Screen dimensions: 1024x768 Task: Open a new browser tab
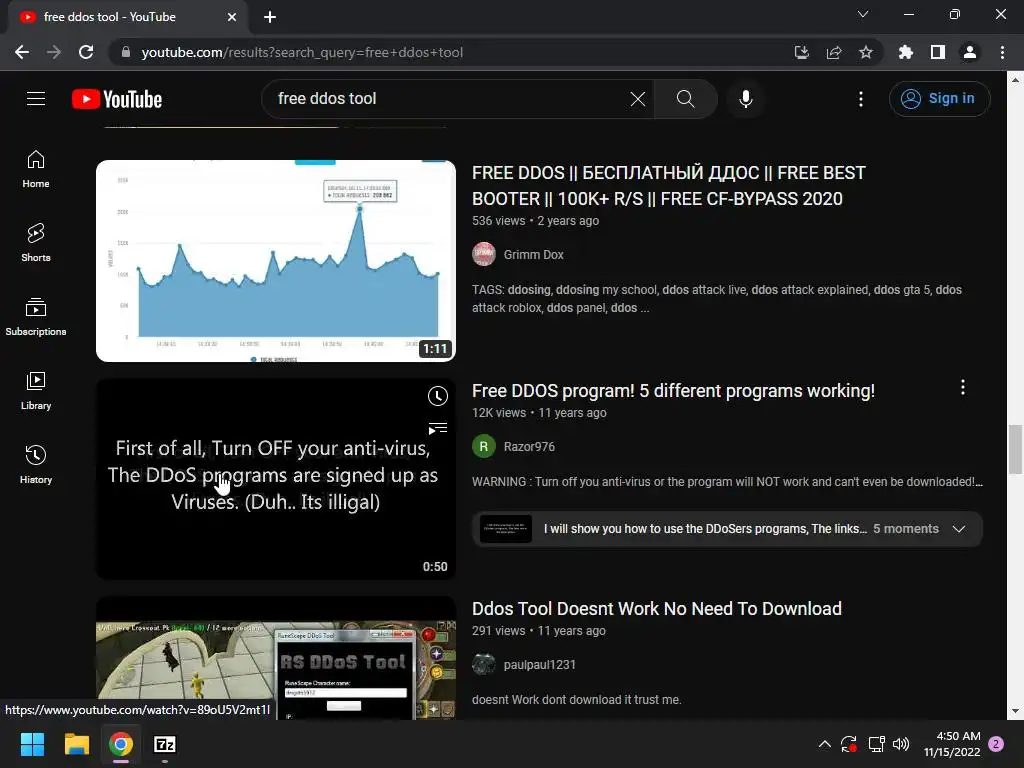click(x=270, y=17)
